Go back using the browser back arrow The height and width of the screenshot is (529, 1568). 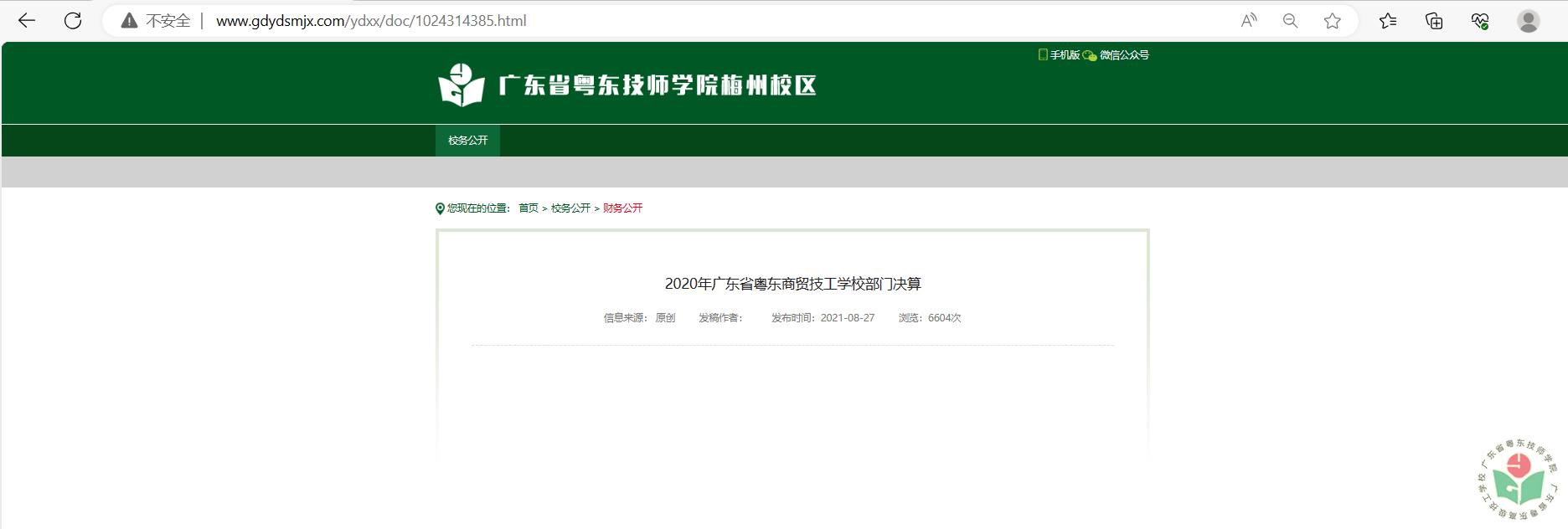[x=27, y=21]
